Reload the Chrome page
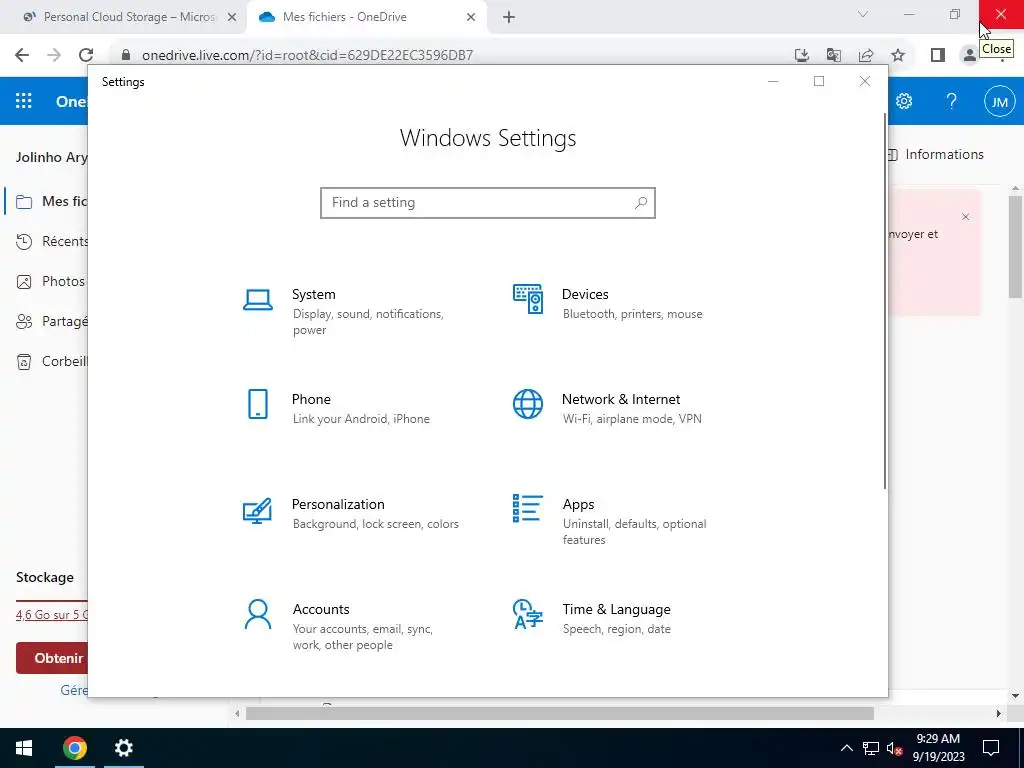Viewport: 1024px width, 768px height. pos(86,55)
